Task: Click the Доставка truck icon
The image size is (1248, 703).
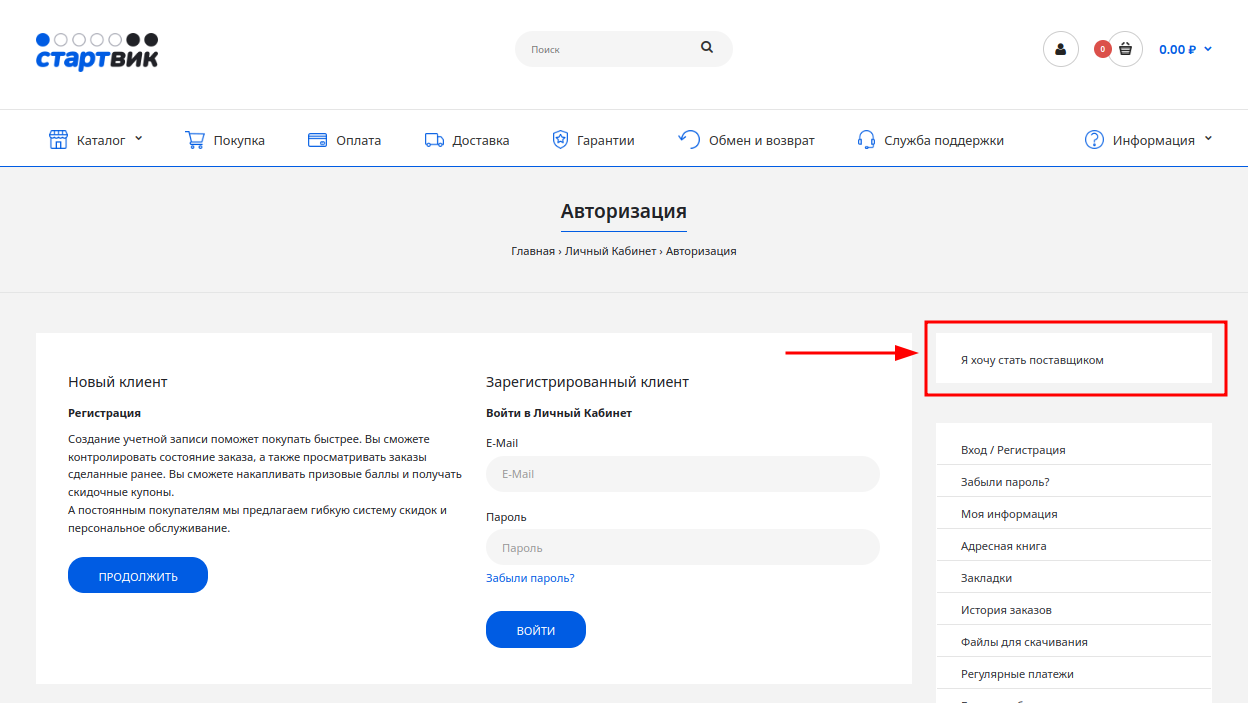Action: (x=434, y=140)
